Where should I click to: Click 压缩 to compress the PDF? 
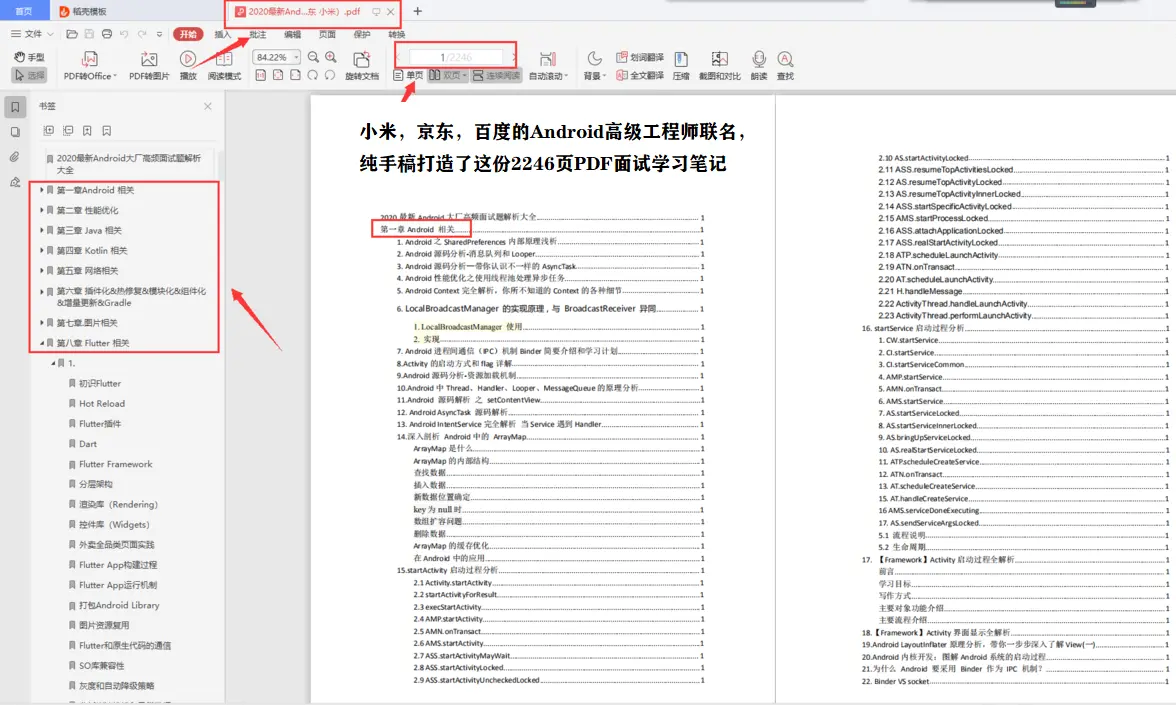point(681,65)
